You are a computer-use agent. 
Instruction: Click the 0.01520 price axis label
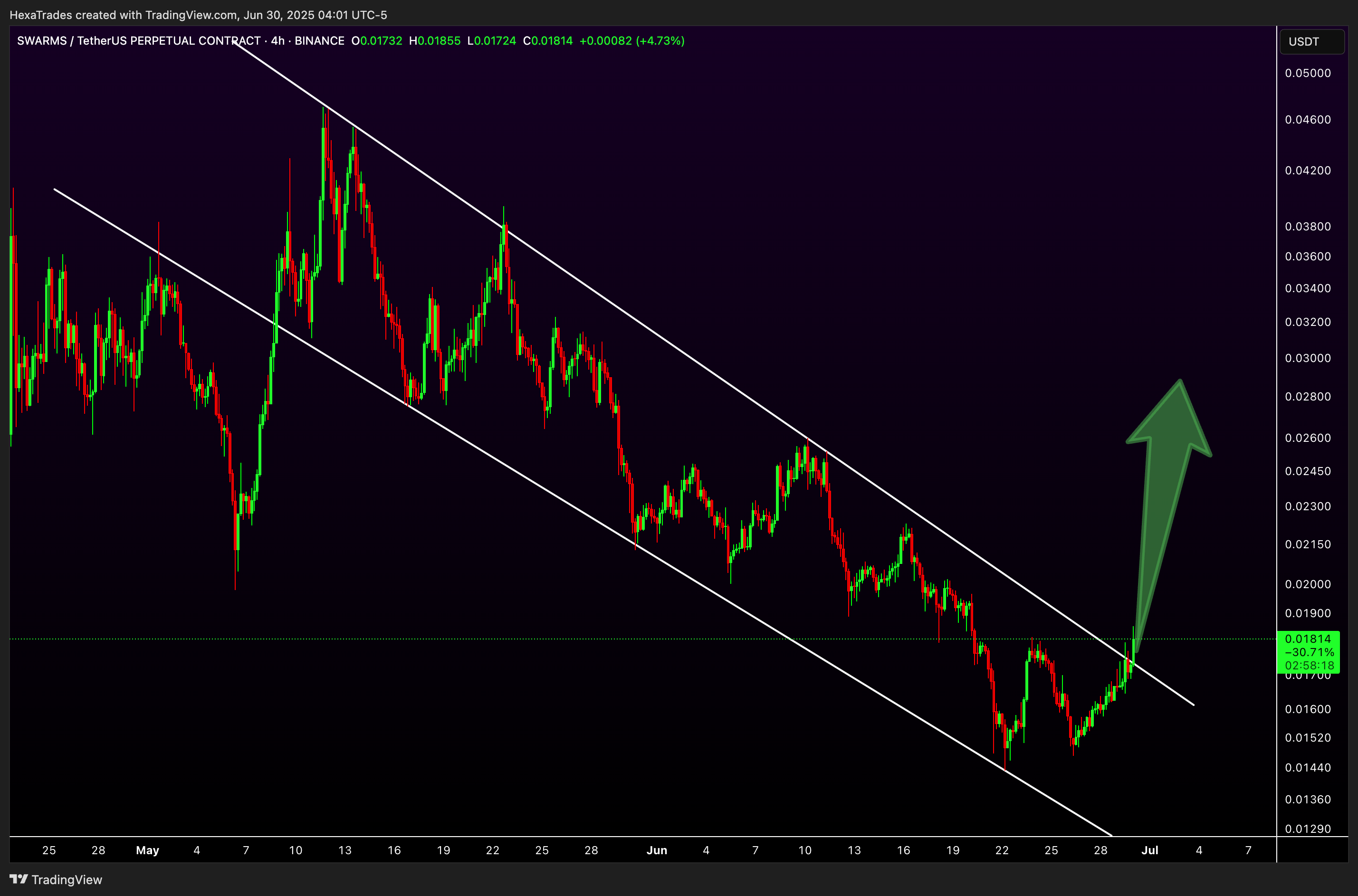click(x=1308, y=738)
